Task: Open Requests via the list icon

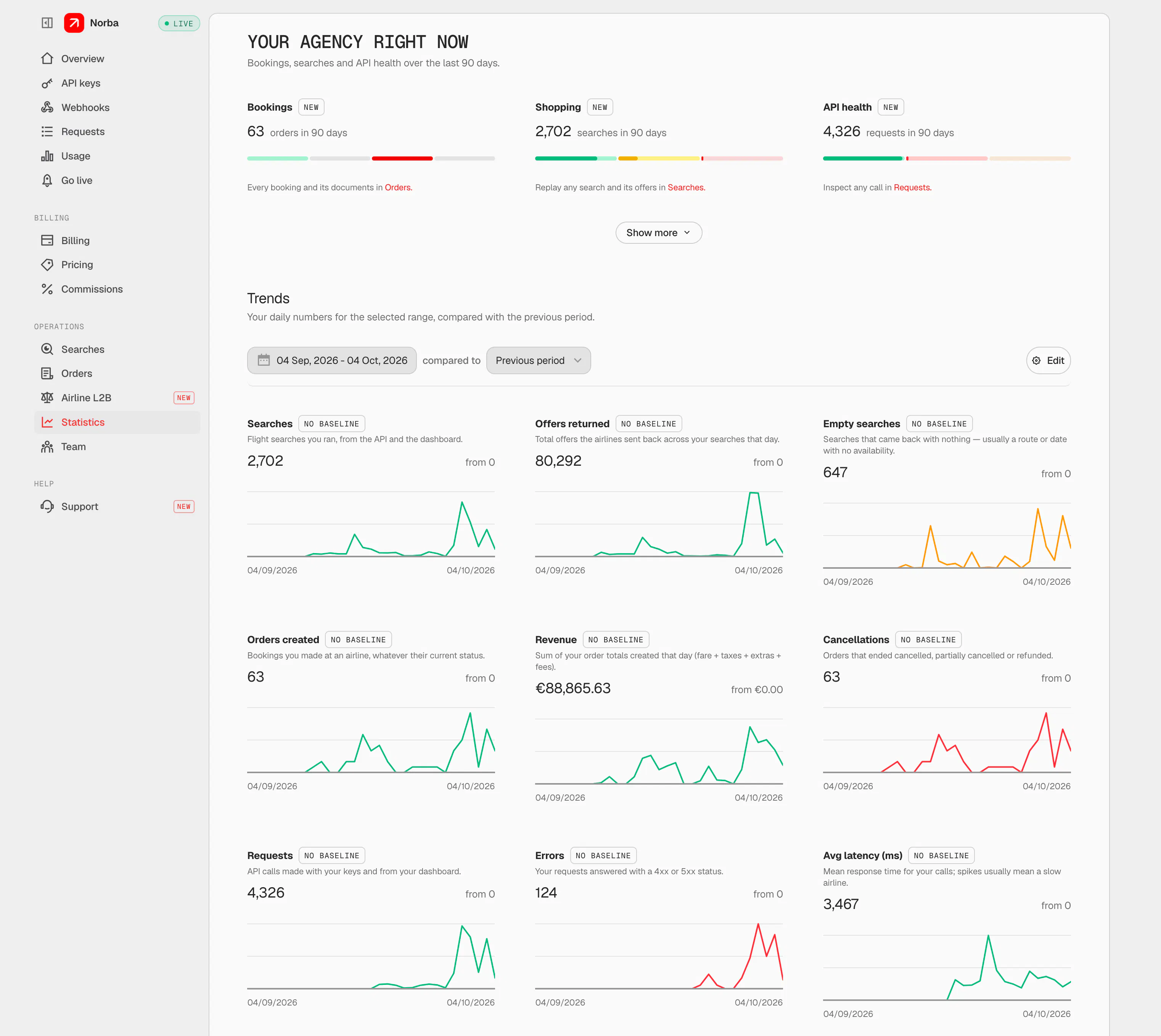Action: pos(47,132)
